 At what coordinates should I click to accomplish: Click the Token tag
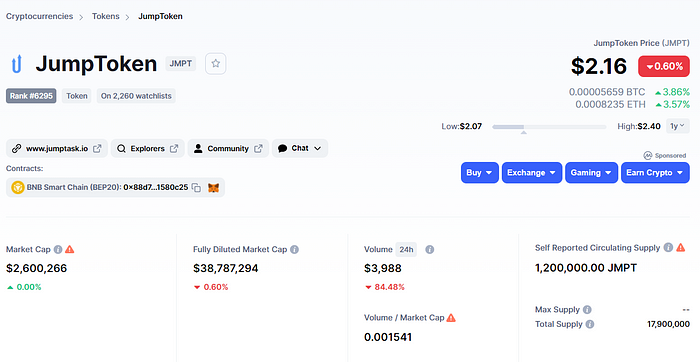(77, 96)
